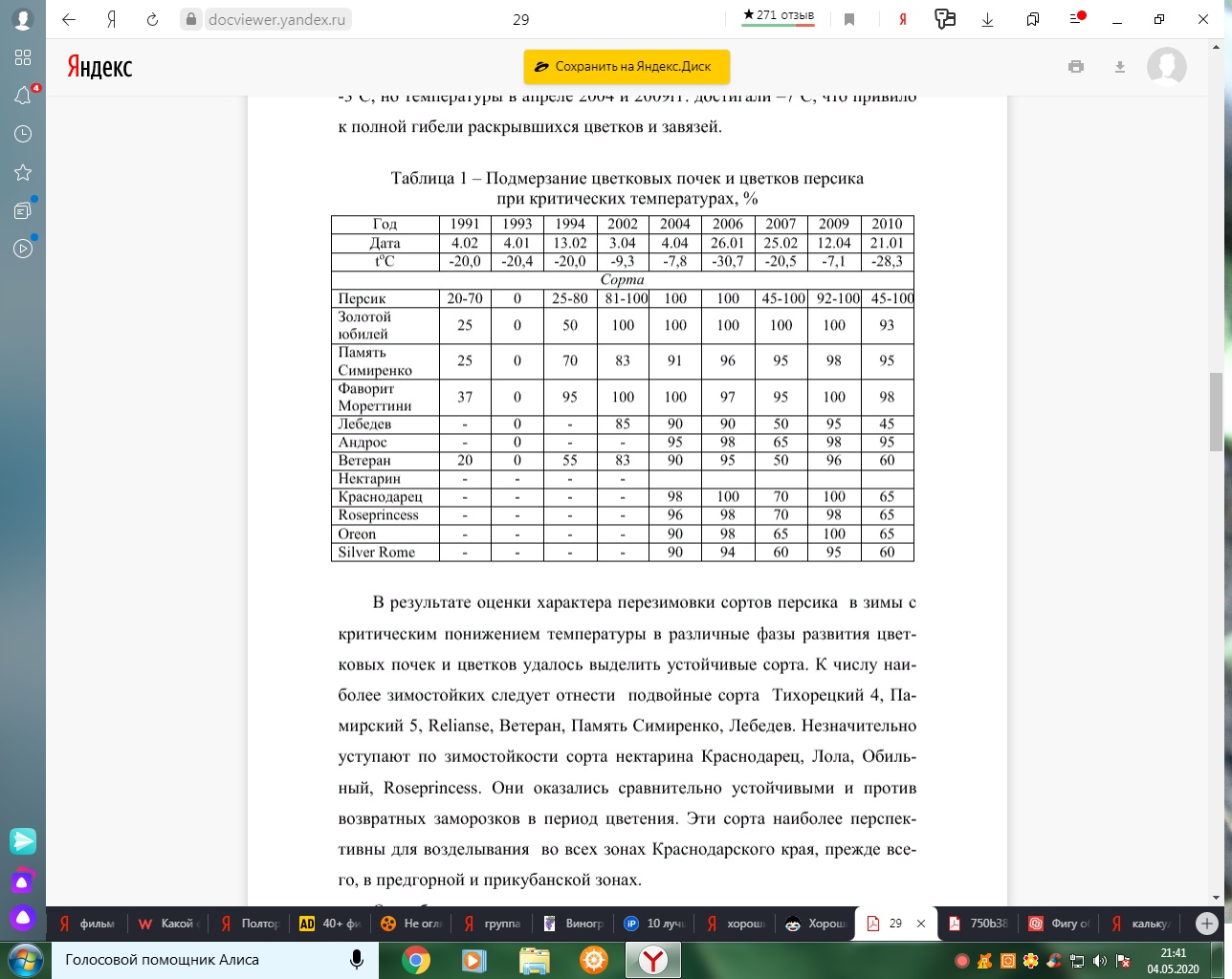Open browser downloads with the arrow icon

(988, 19)
